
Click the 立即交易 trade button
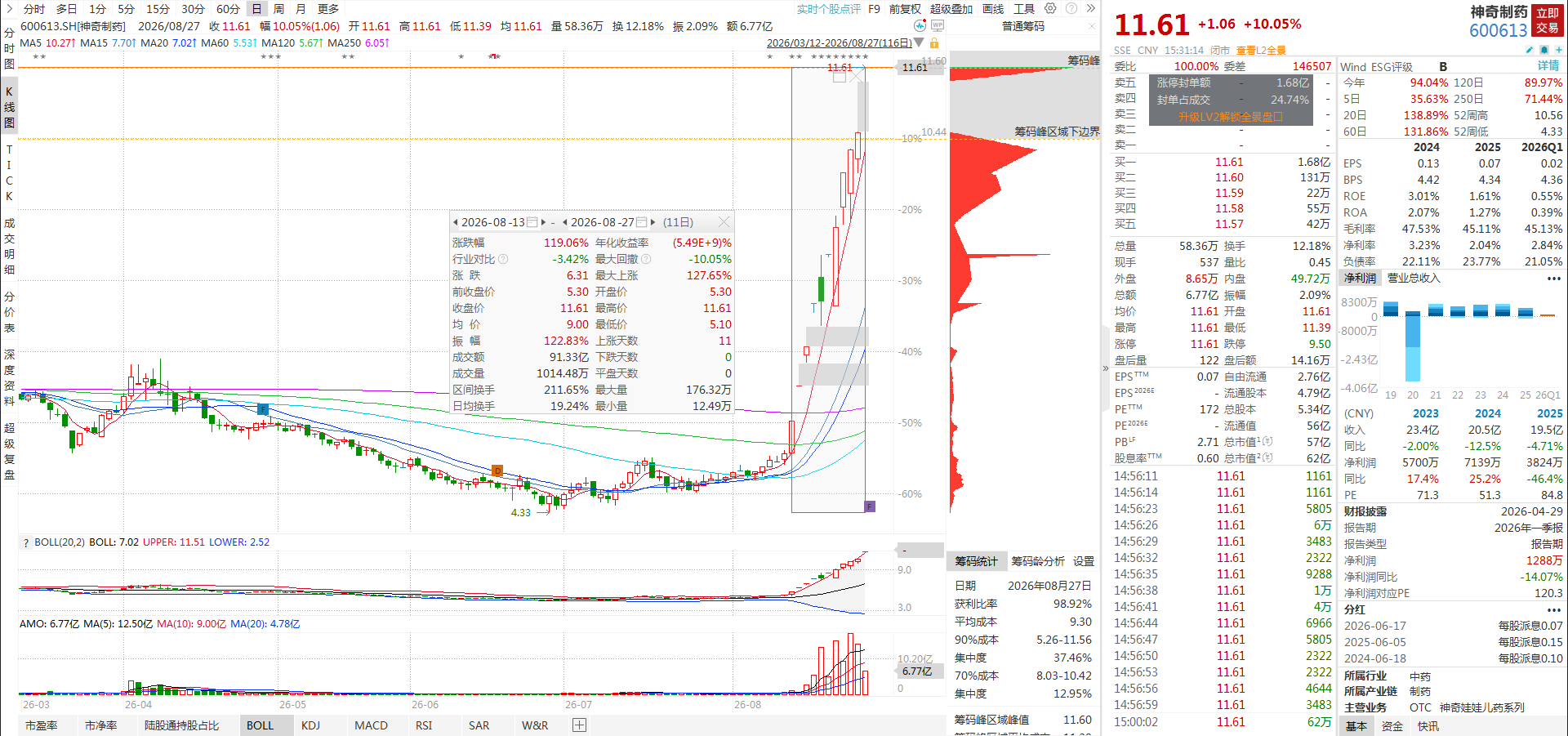[1548, 20]
